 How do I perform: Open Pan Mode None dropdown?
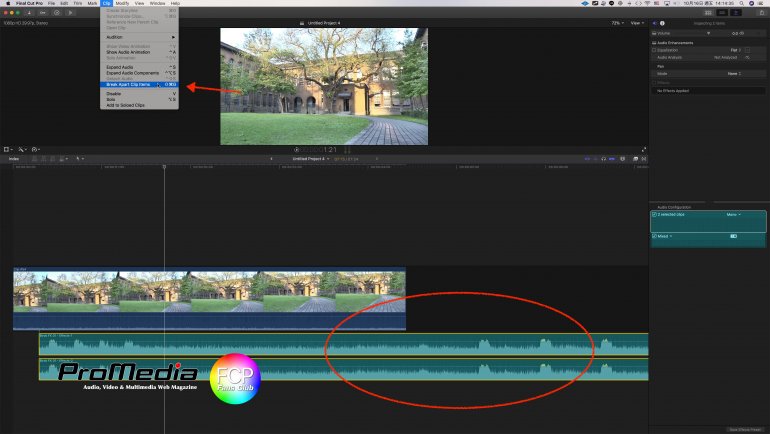tap(734, 74)
